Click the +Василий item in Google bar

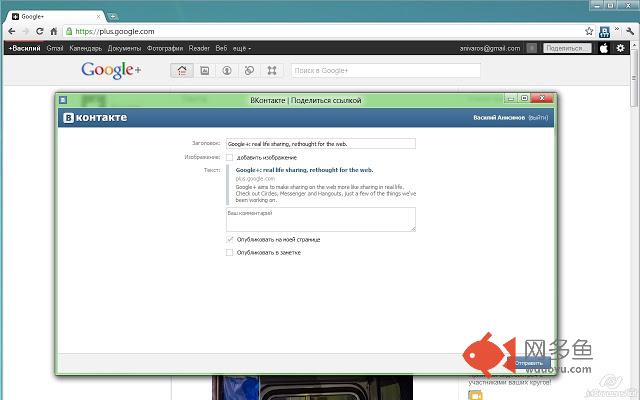[x=24, y=48]
